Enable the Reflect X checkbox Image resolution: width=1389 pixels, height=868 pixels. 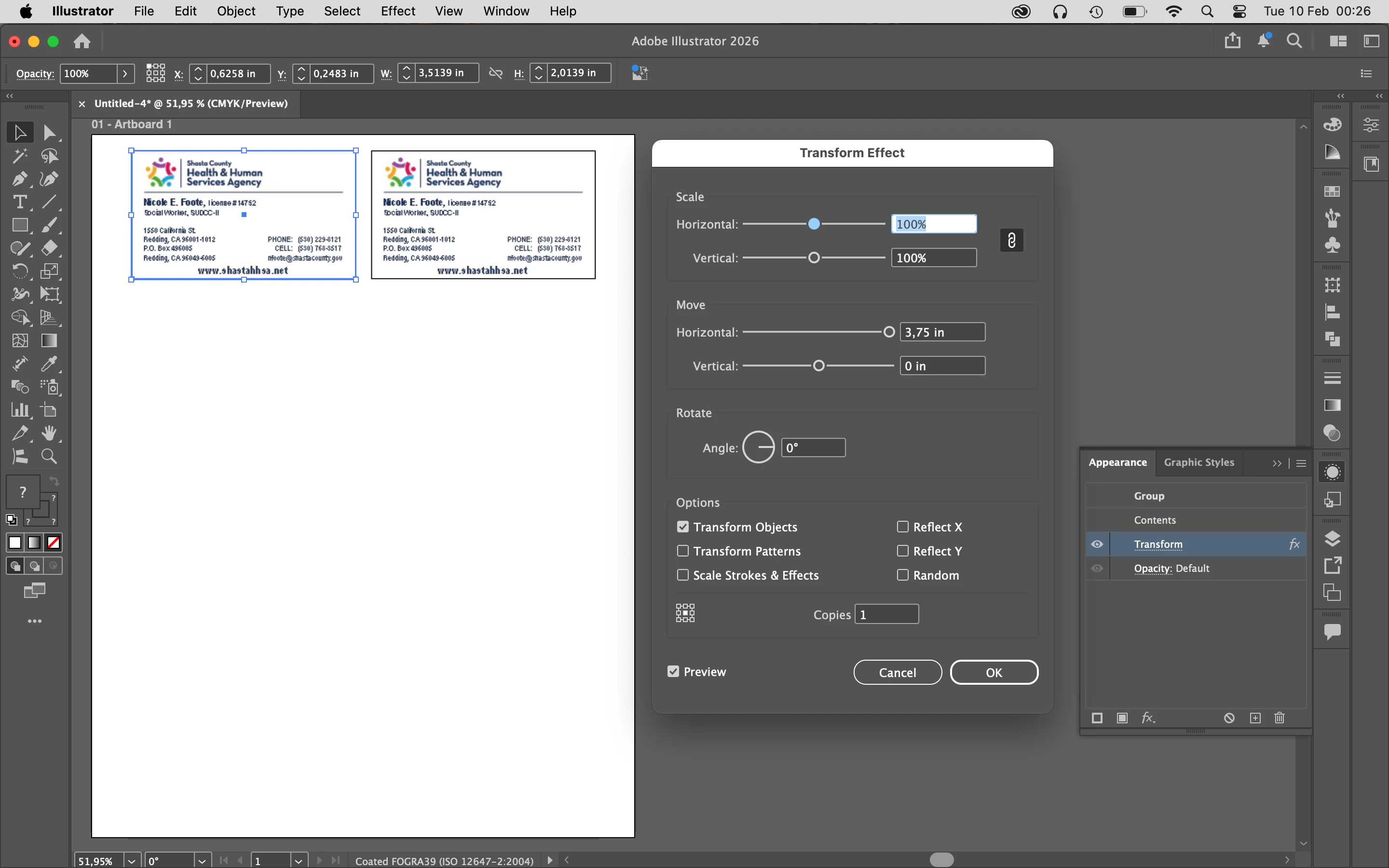coord(903,527)
